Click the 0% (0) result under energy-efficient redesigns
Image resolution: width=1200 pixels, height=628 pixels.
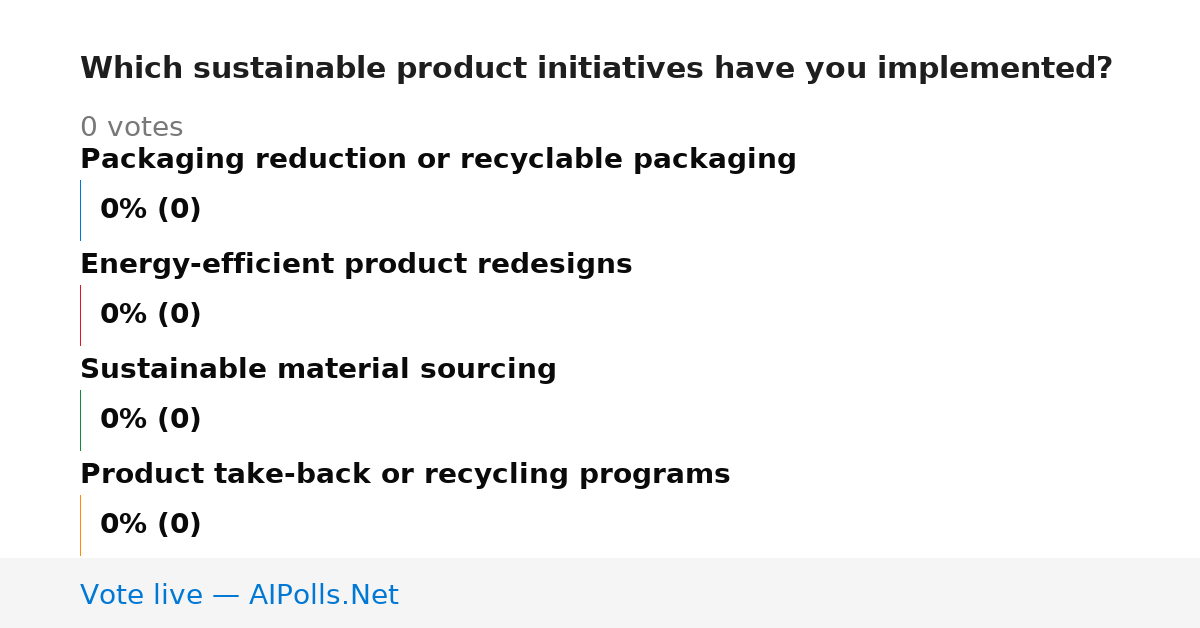pos(150,315)
